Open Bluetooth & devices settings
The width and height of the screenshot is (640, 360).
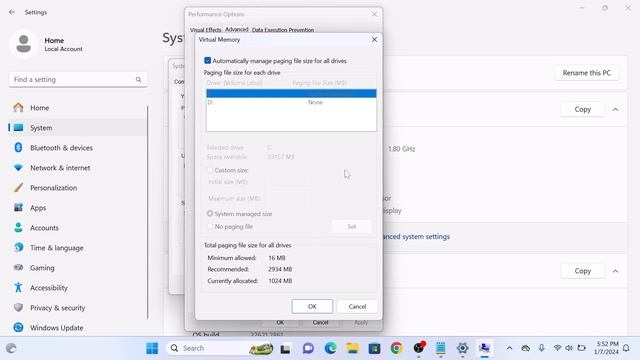[78, 148]
